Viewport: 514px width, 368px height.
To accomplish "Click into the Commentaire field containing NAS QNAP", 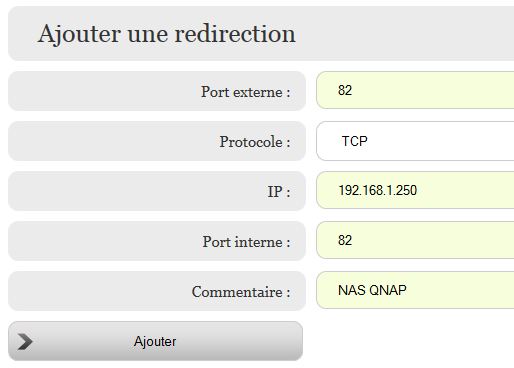I will tap(415, 290).
